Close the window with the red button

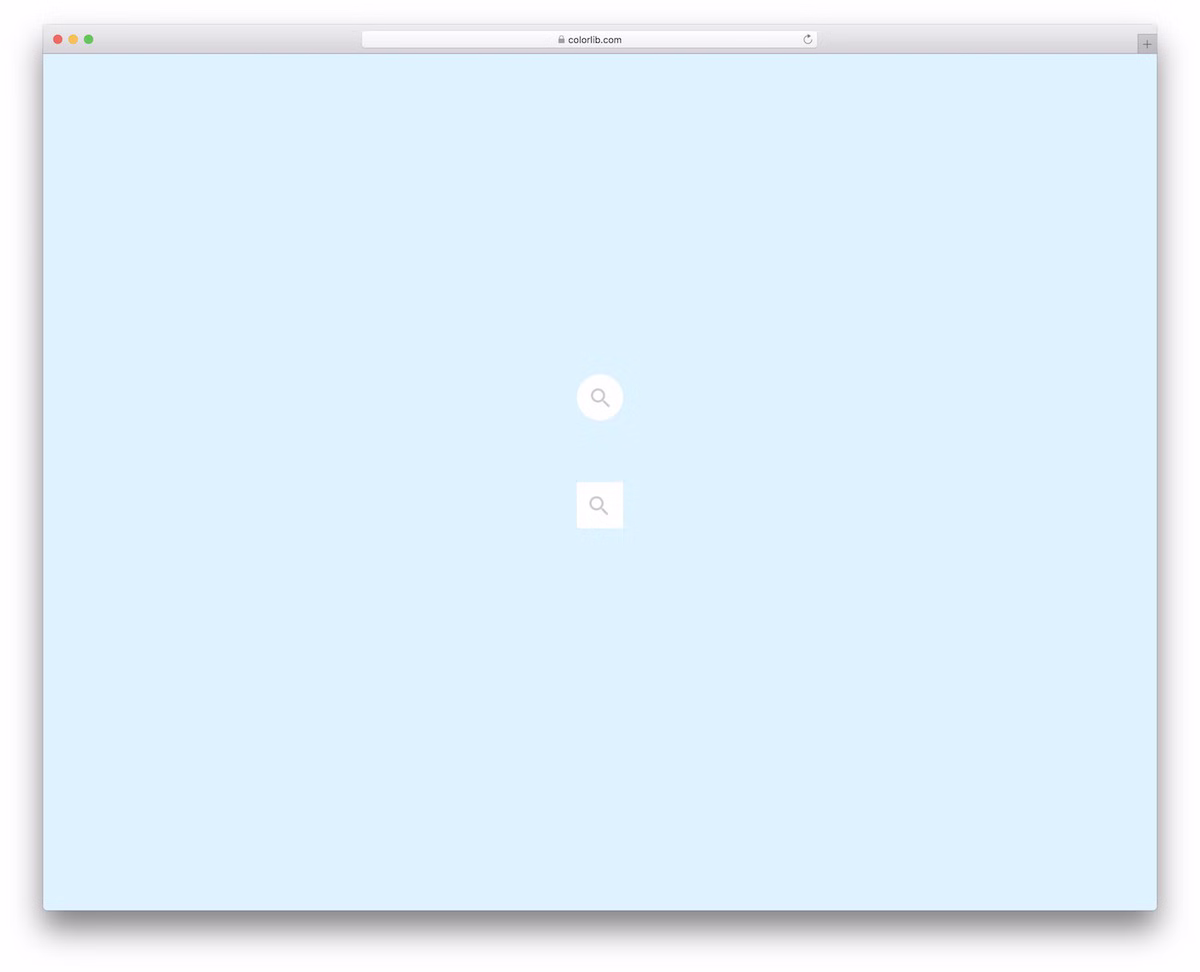58,39
